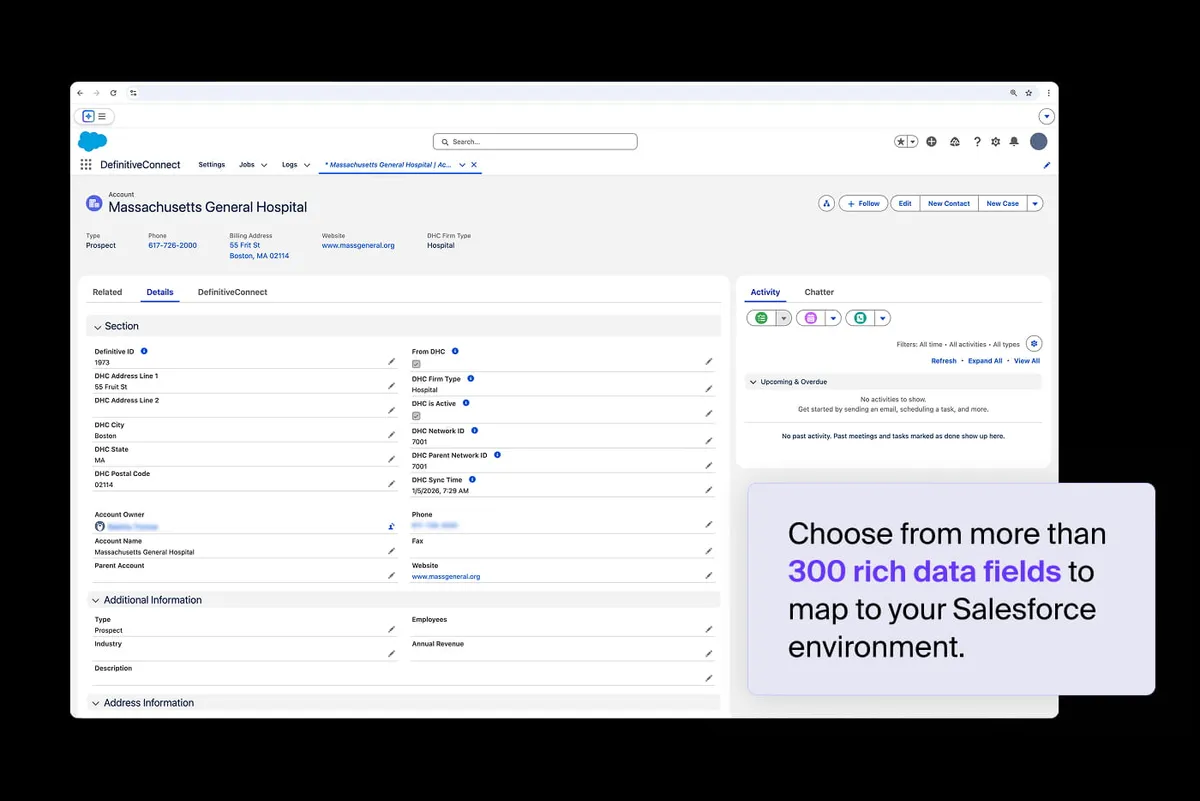
Task: Click the DHC Network ID info icon
Action: point(474,430)
